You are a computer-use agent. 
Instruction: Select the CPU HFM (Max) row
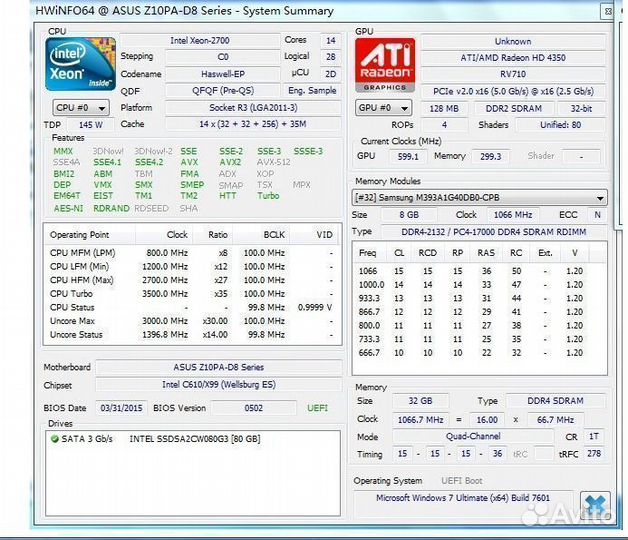pyautogui.click(x=192, y=280)
